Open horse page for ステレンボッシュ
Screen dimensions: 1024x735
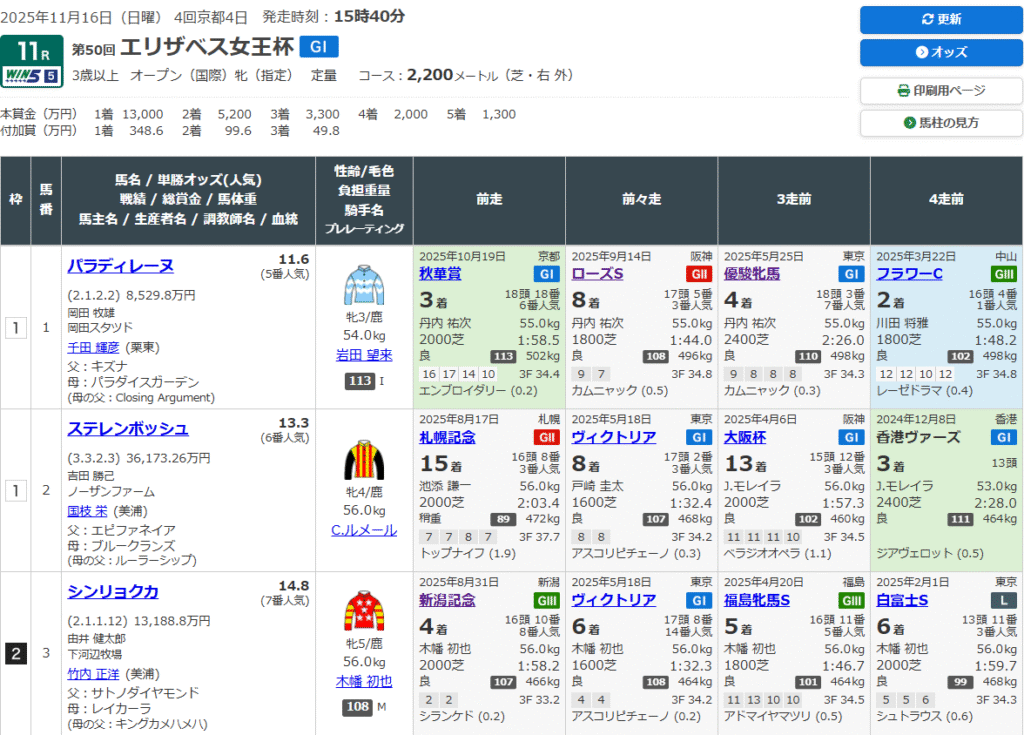tap(127, 429)
